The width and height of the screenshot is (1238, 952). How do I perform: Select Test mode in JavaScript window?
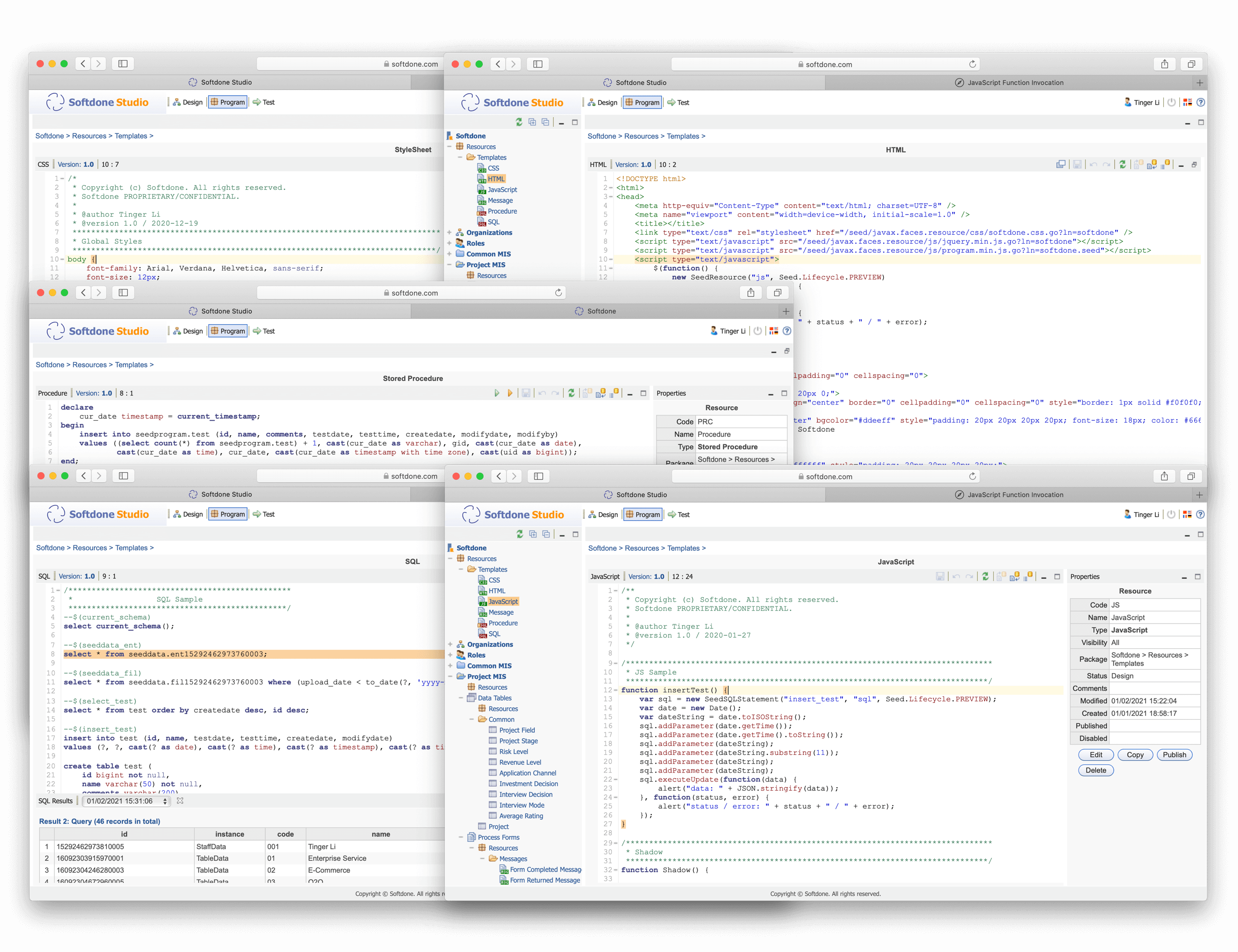click(x=679, y=515)
